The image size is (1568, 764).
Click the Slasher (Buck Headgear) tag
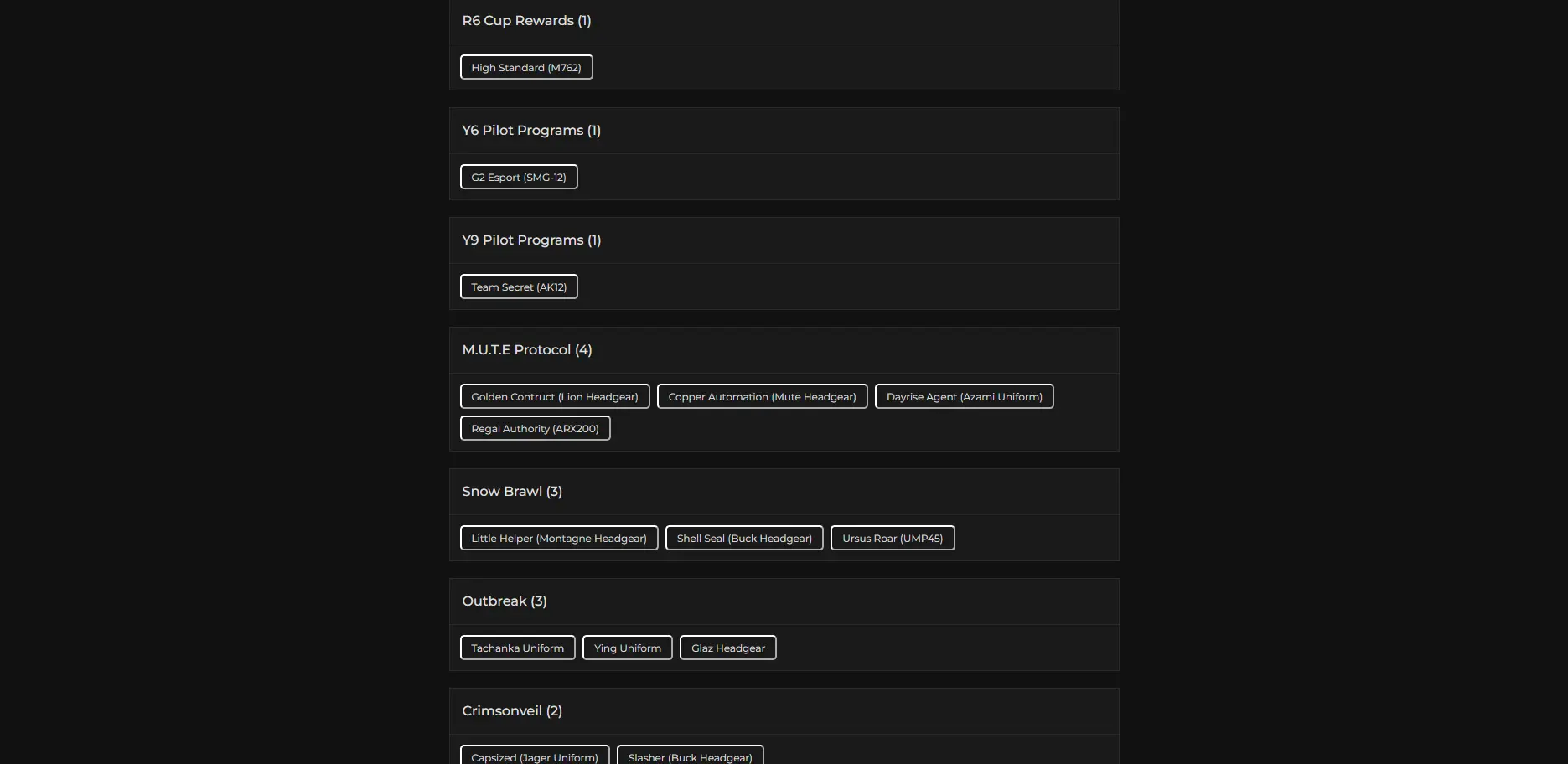690,756
